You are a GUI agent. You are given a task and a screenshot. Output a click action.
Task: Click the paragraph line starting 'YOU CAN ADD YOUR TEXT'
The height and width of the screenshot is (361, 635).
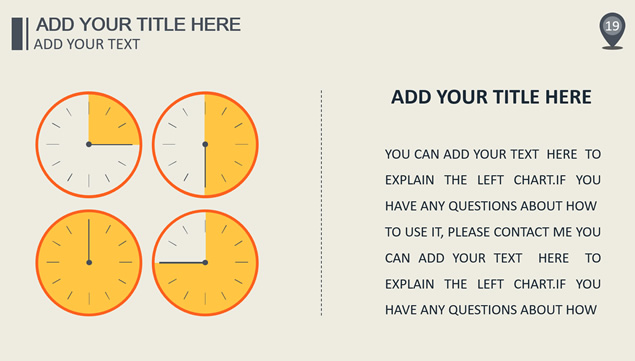tap(493, 154)
